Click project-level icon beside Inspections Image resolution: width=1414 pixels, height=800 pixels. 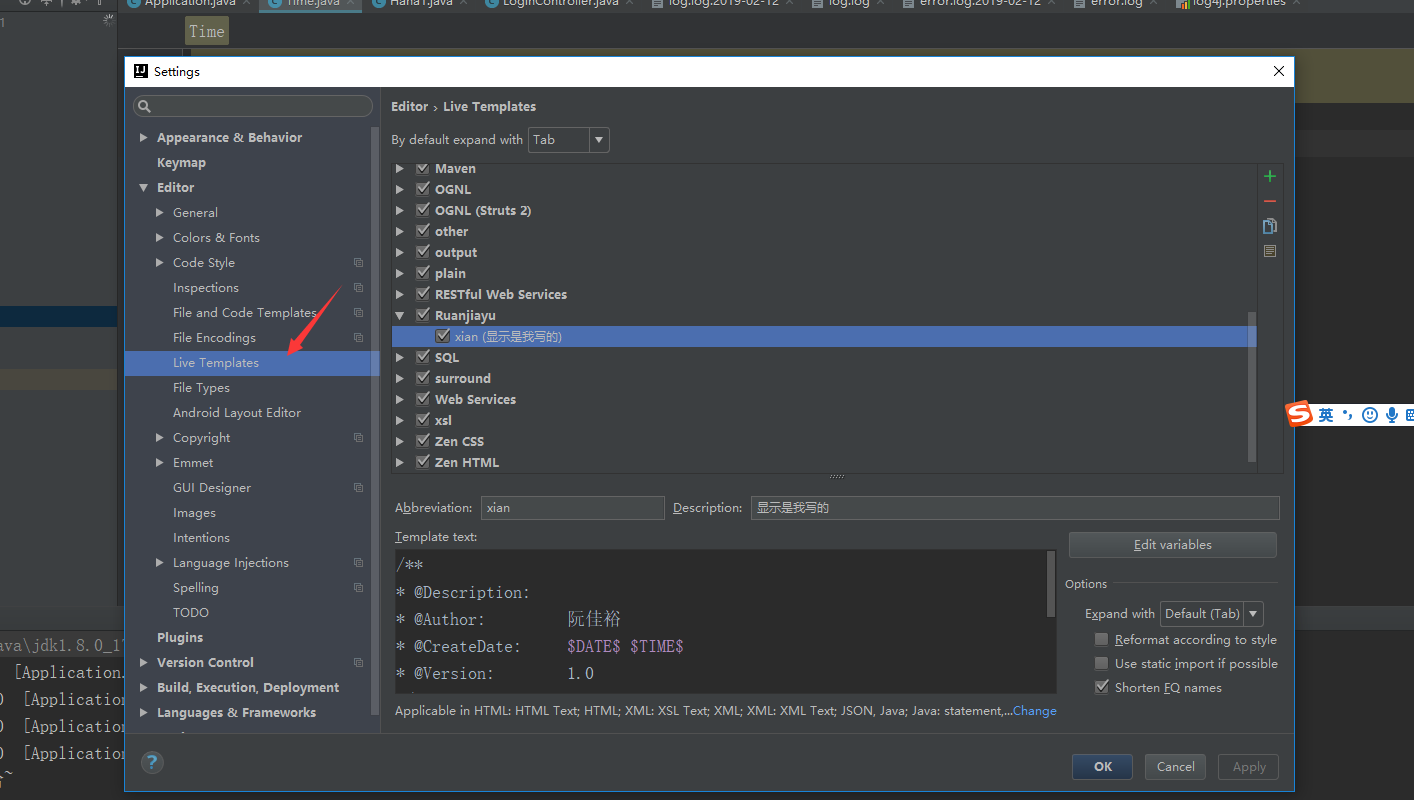pos(358,288)
